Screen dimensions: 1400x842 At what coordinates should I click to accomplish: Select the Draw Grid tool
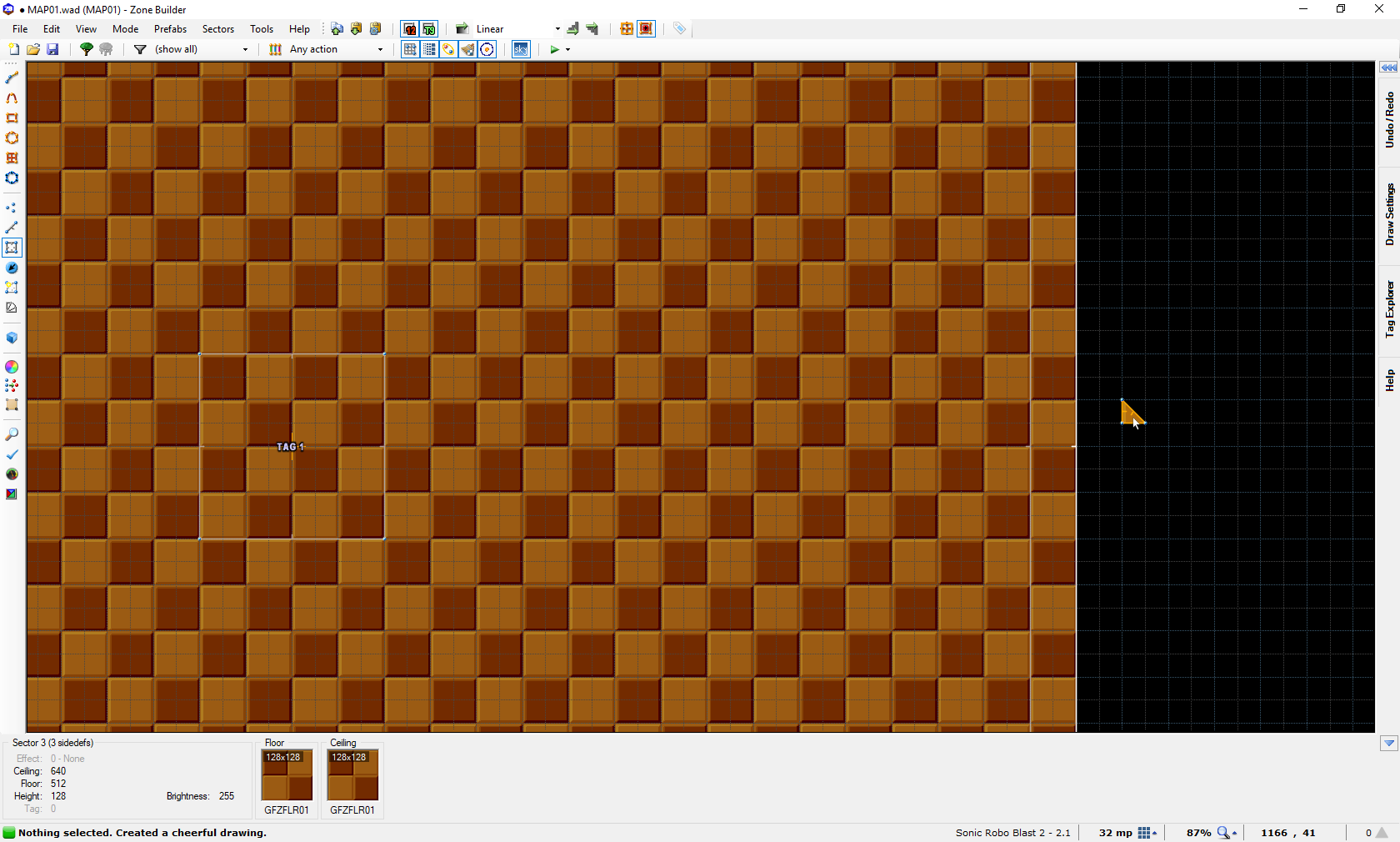(x=12, y=158)
